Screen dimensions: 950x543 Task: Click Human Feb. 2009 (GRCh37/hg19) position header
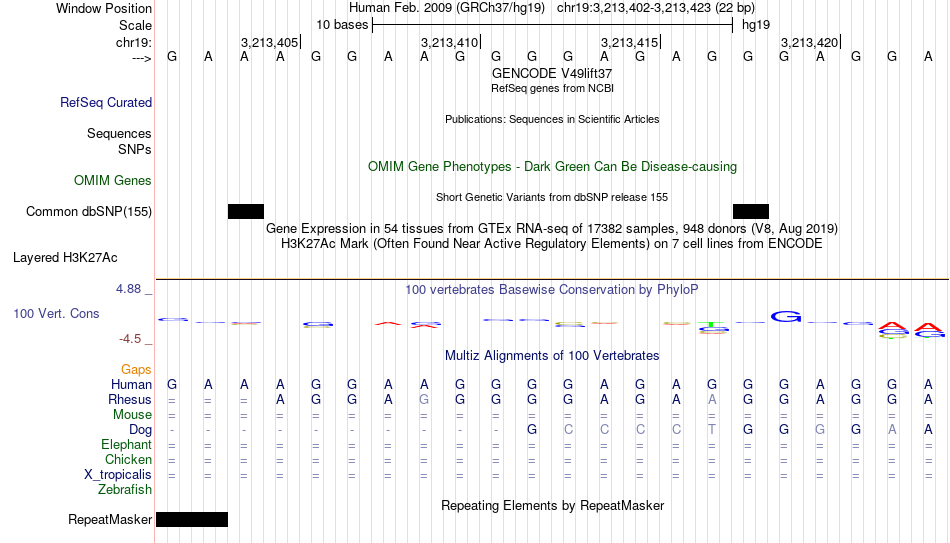pos(447,8)
